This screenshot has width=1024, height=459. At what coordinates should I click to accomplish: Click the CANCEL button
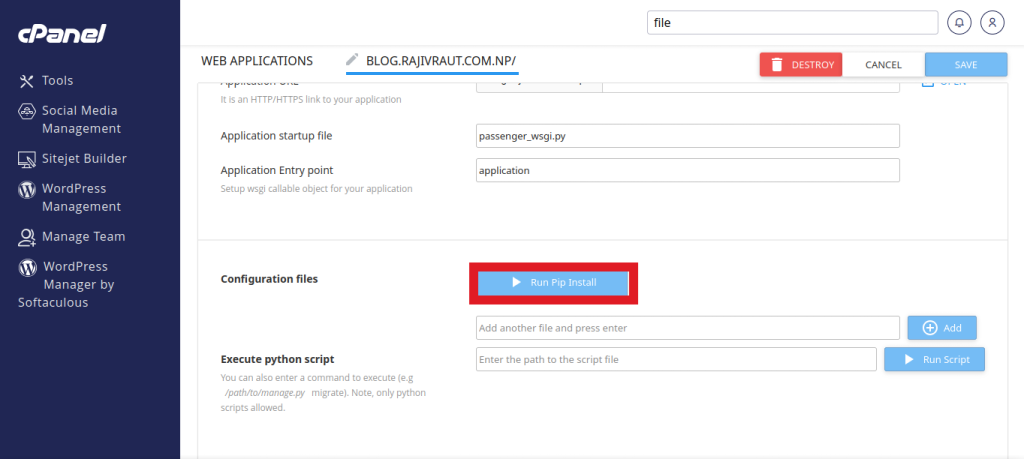pos(883,65)
